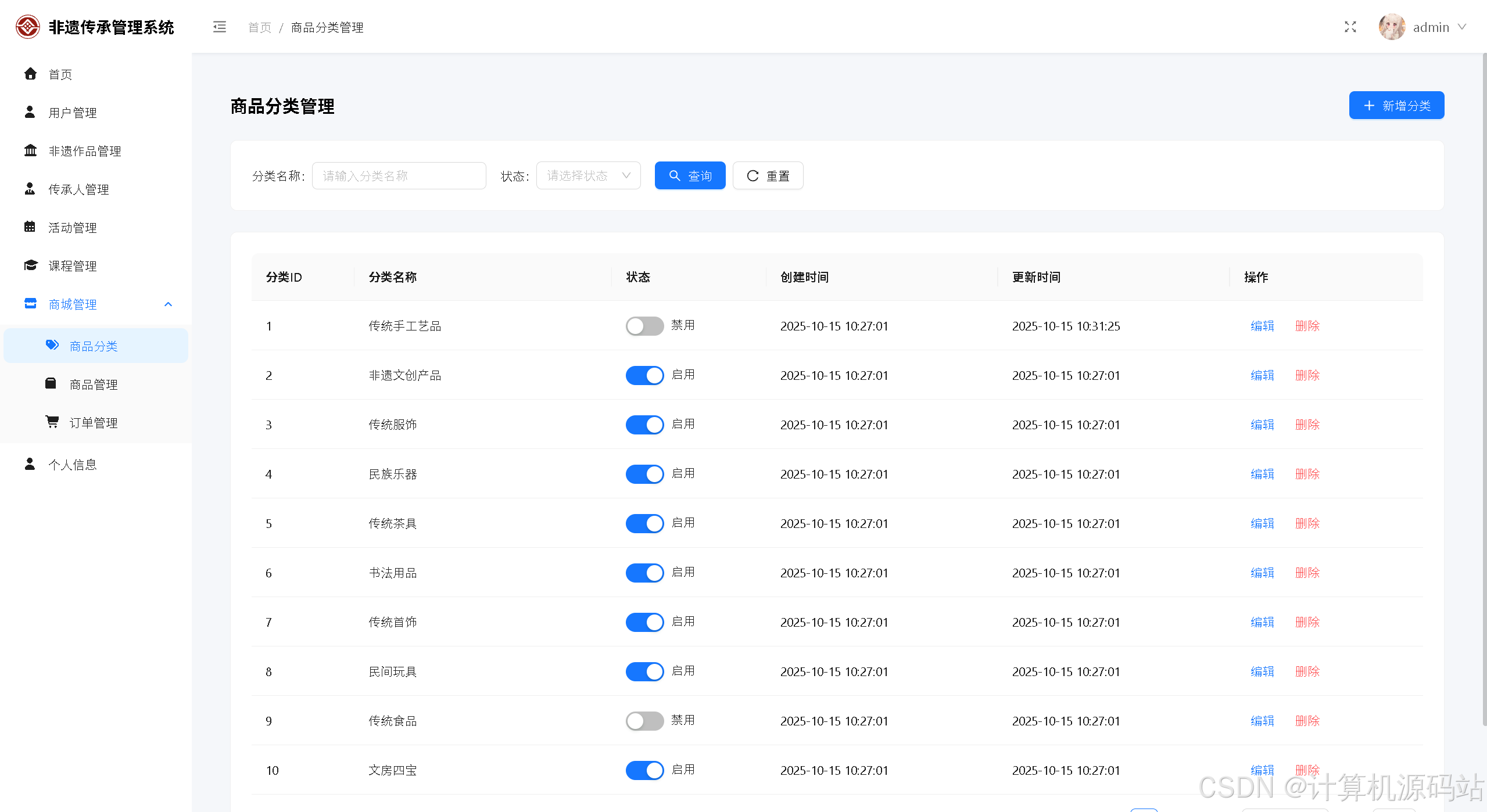The width and height of the screenshot is (1487, 812).
Task: Click the 活动管理 calendar icon
Action: tap(30, 227)
